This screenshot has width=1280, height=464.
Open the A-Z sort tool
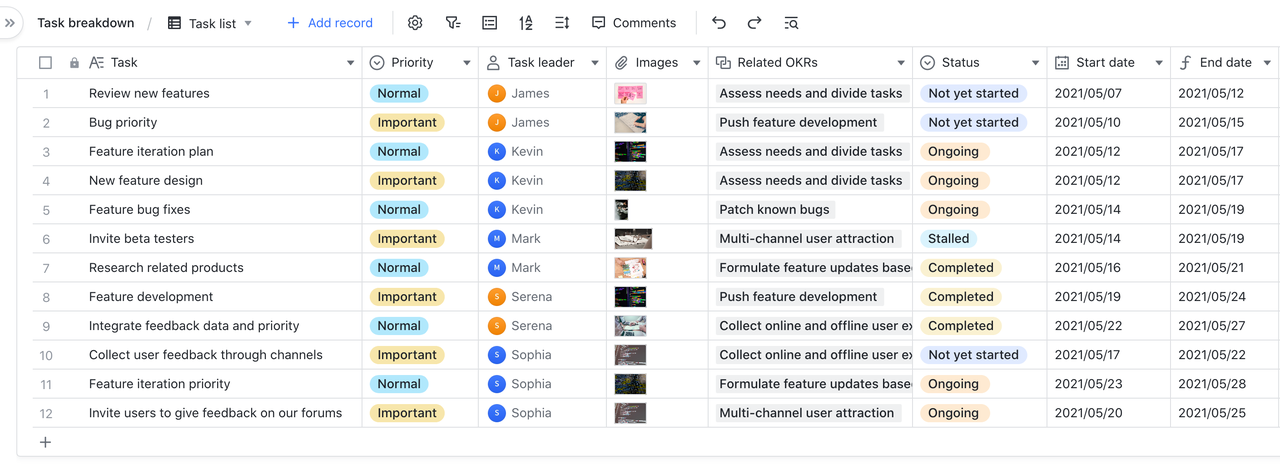(526, 23)
